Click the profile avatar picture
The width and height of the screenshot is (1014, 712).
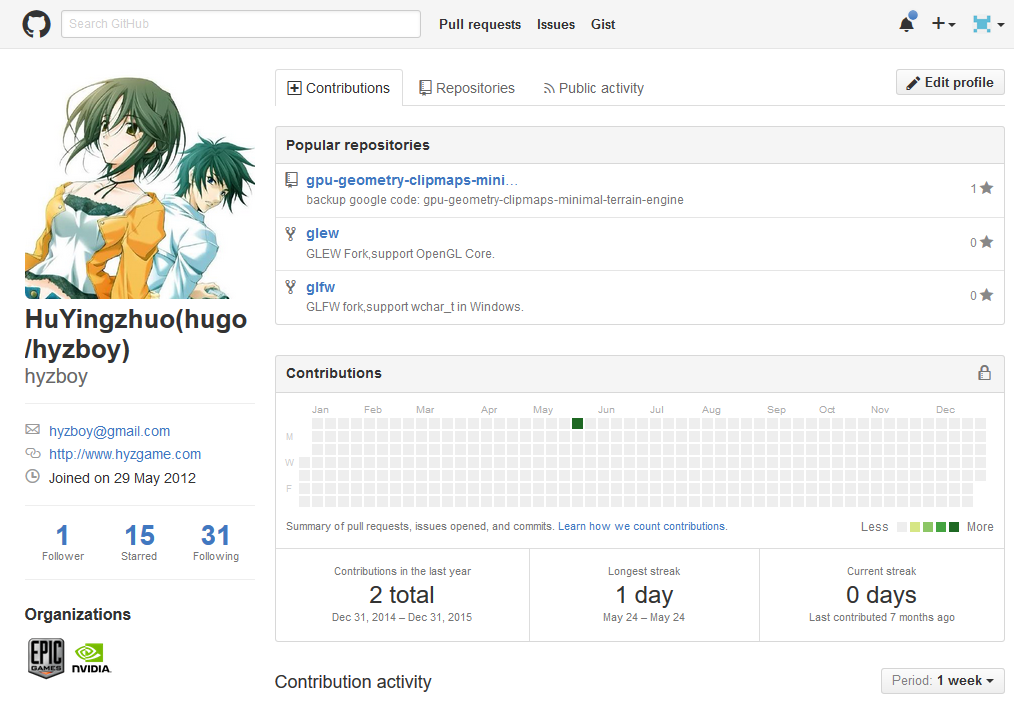[140, 184]
